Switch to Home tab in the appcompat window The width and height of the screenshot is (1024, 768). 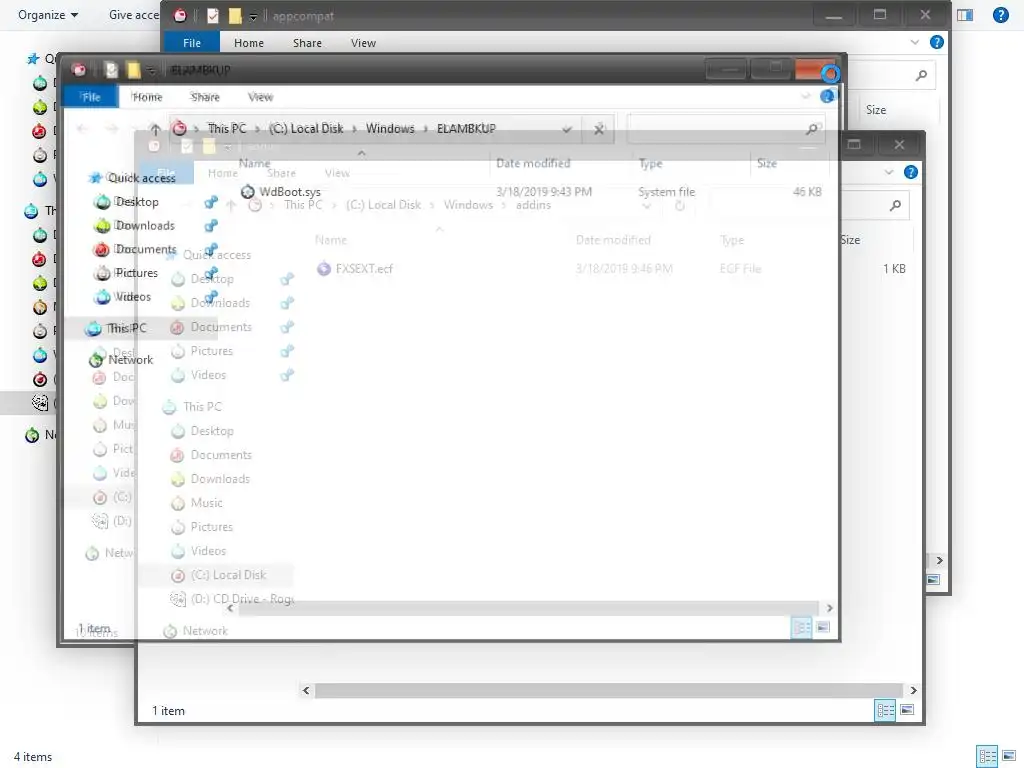[x=249, y=42]
